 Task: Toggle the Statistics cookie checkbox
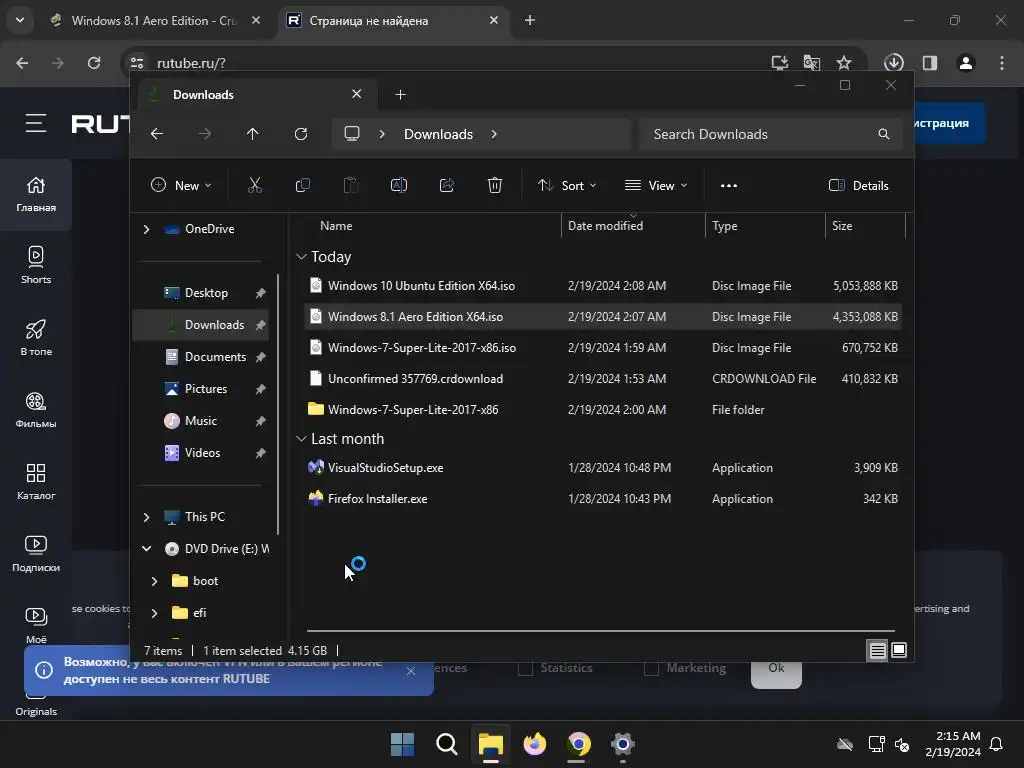click(x=525, y=668)
